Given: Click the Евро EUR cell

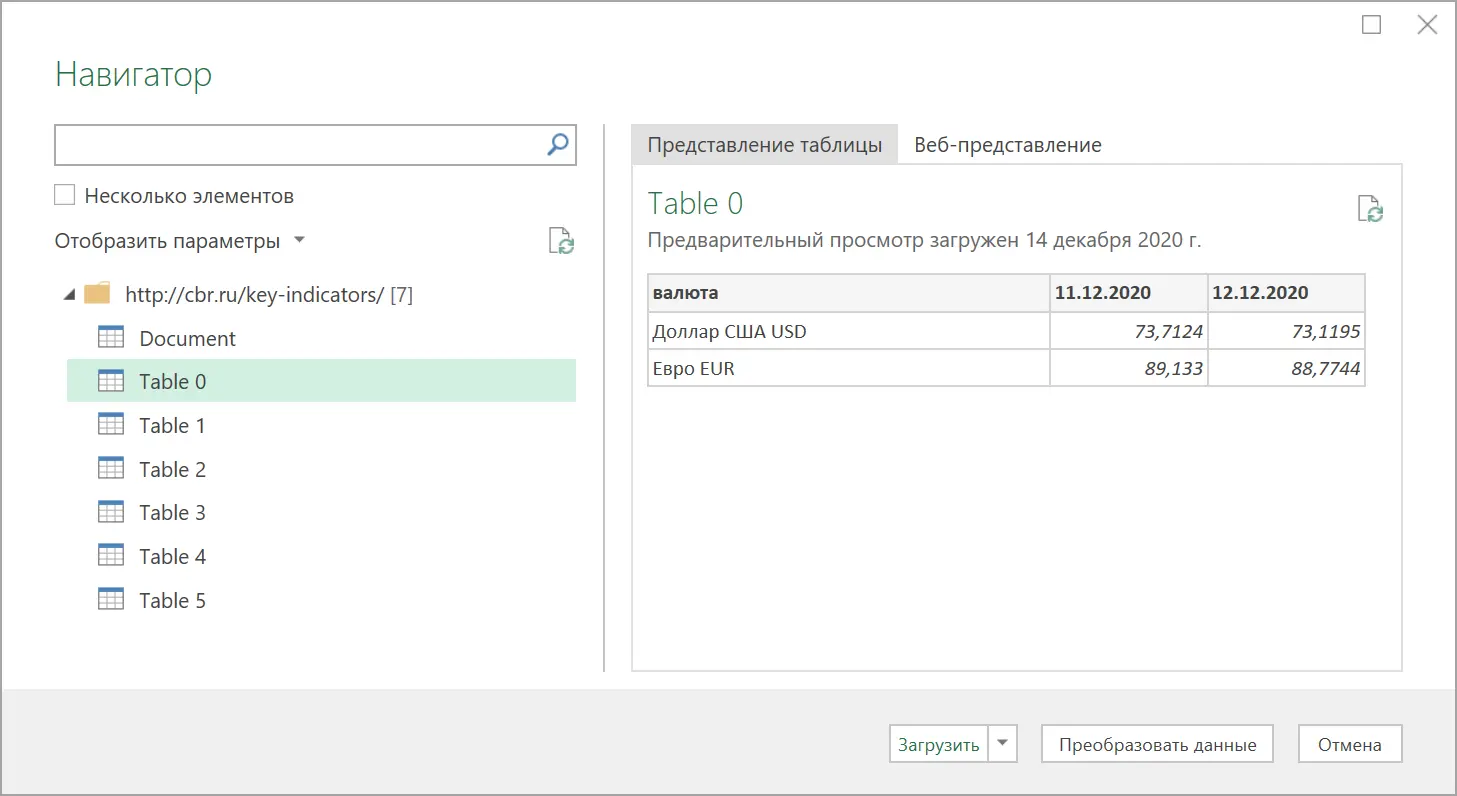Looking at the screenshot, I should point(849,368).
